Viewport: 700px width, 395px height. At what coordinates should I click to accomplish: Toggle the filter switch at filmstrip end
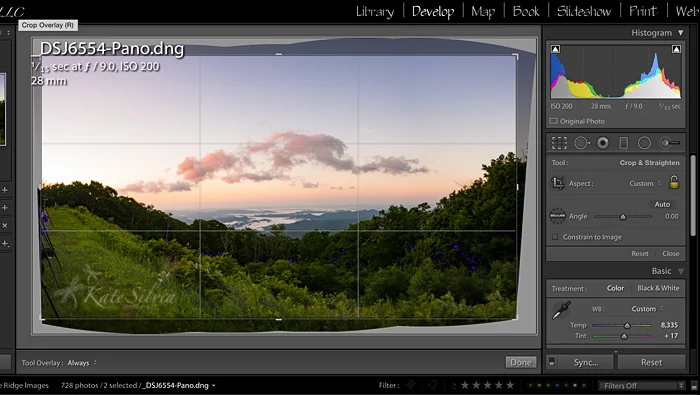(694, 385)
